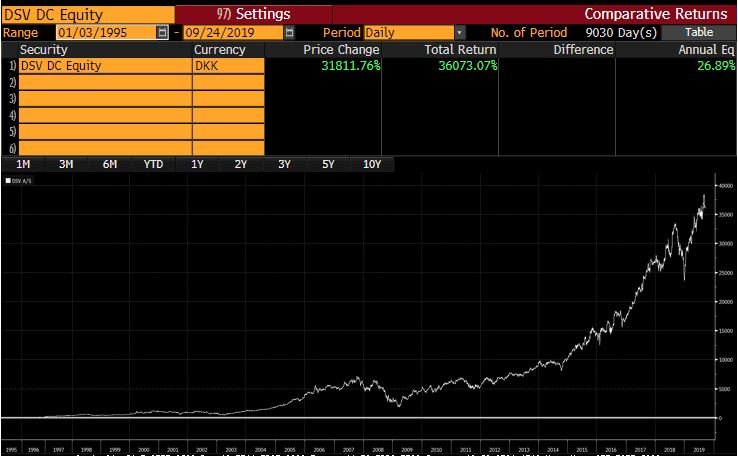The width and height of the screenshot is (738, 456).
Task: Click the Period field showing Daily
Action: (x=409, y=32)
